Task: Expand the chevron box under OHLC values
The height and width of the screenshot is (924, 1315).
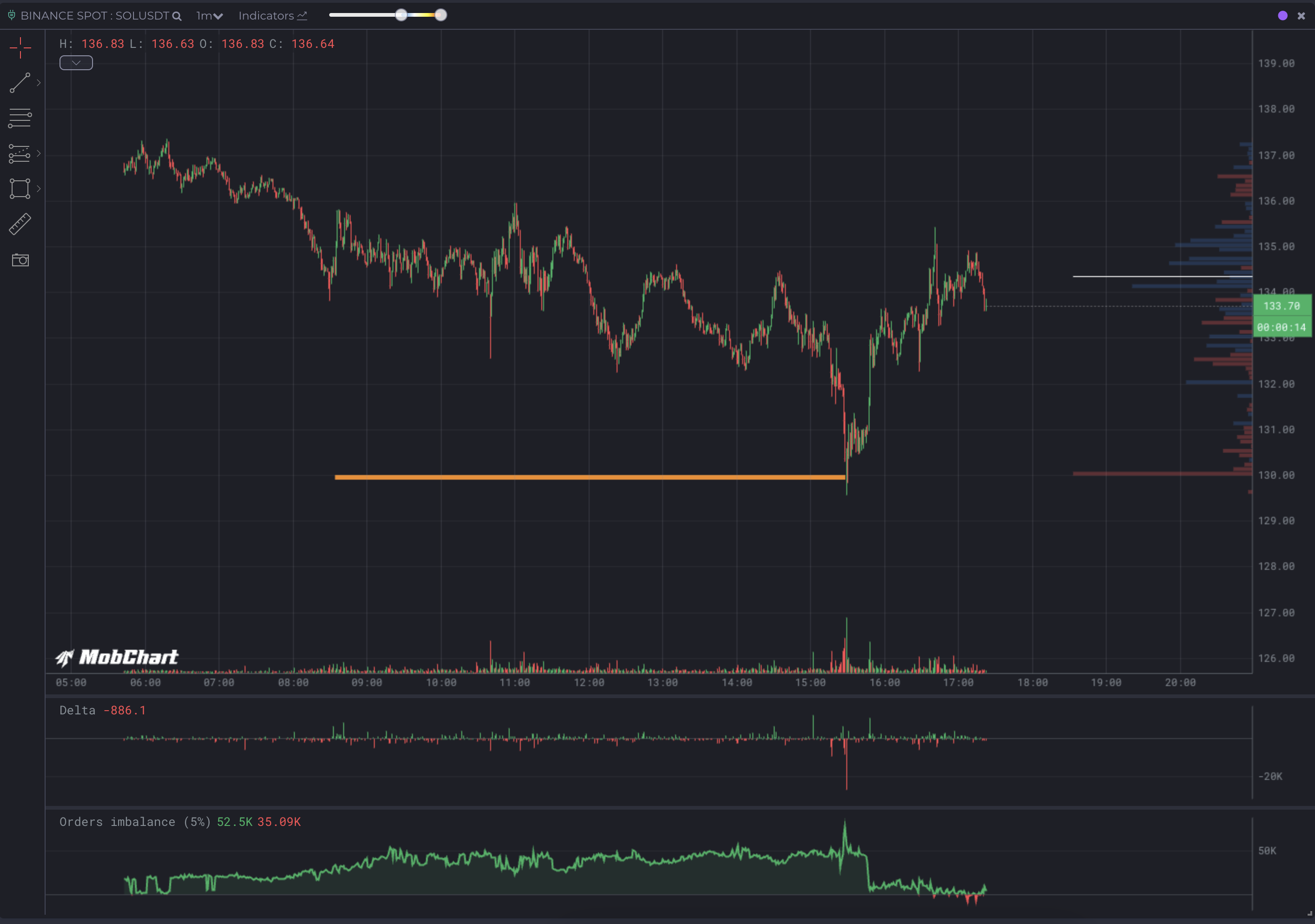Action: click(76, 63)
